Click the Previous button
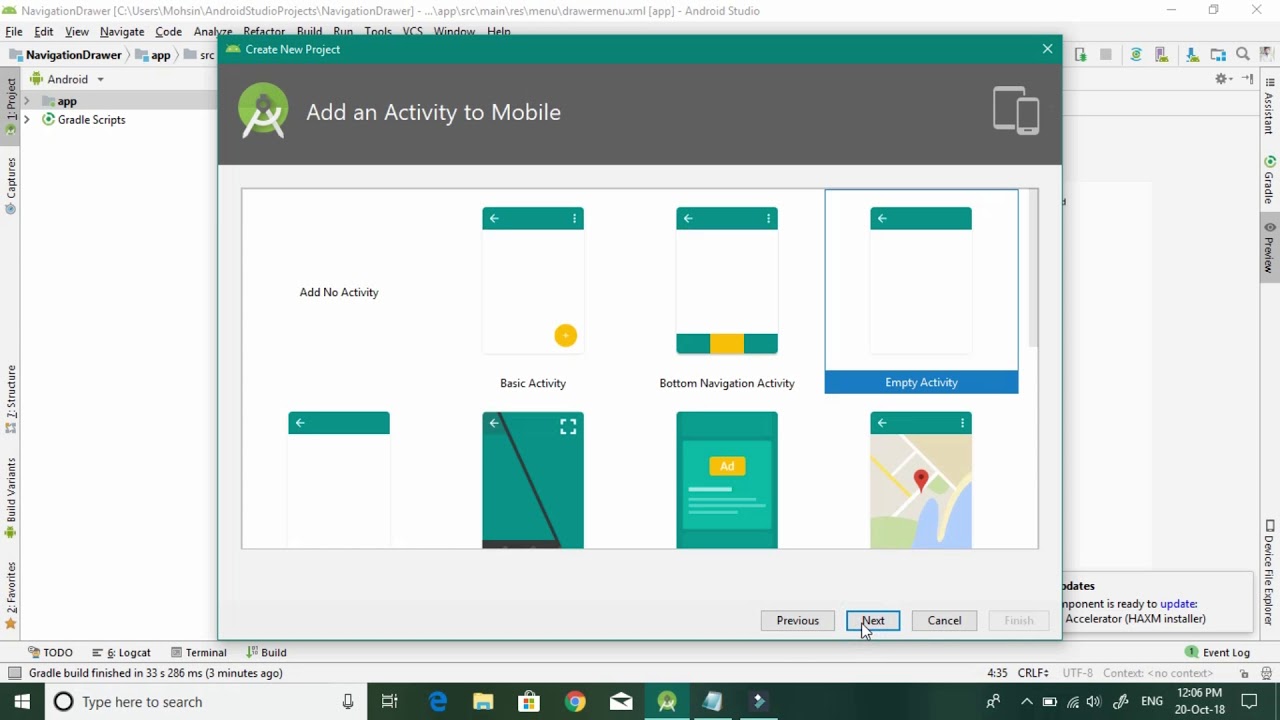1280x720 pixels. pyautogui.click(x=798, y=621)
